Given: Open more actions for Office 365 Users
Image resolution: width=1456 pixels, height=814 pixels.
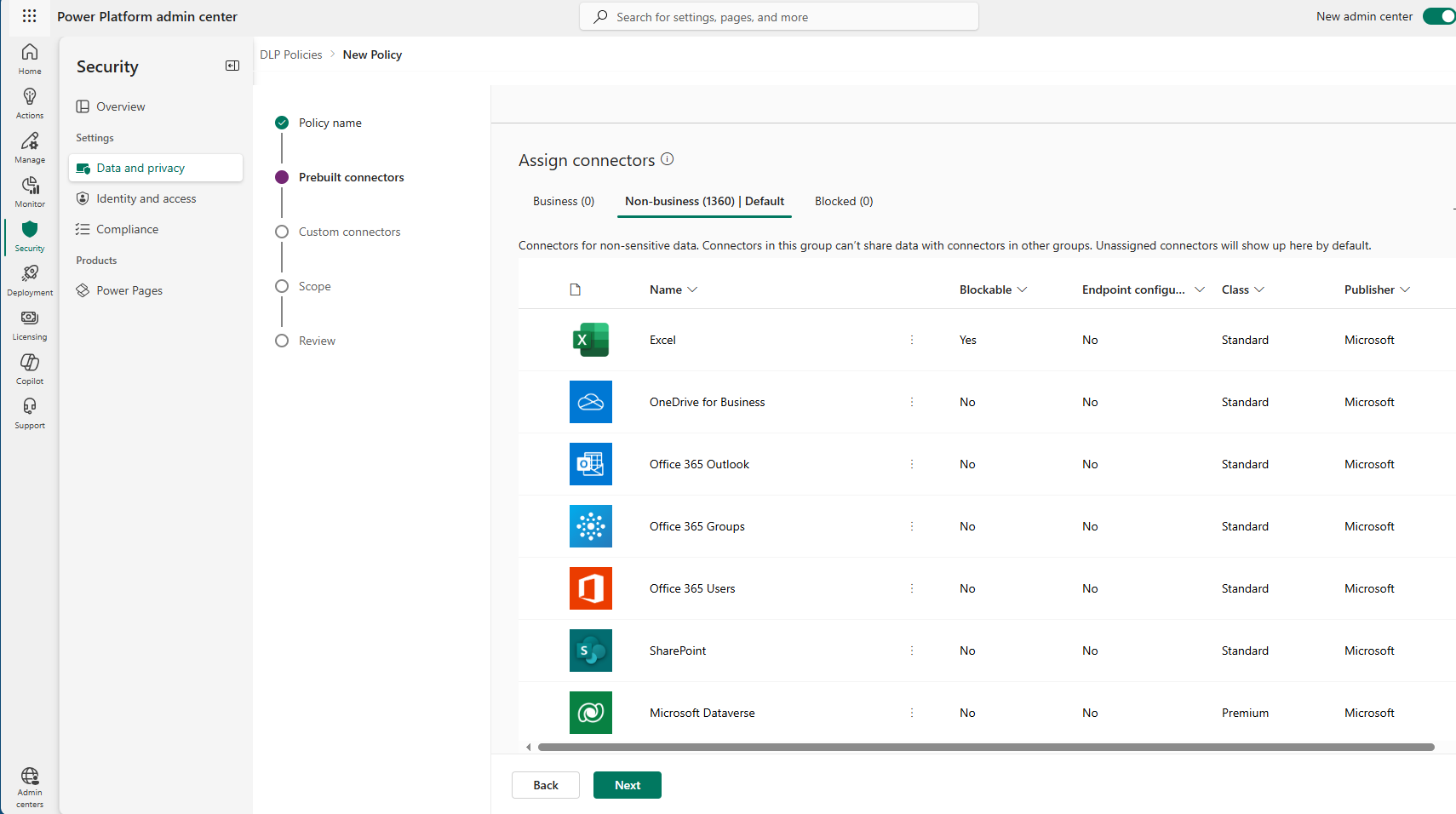Looking at the screenshot, I should point(912,588).
